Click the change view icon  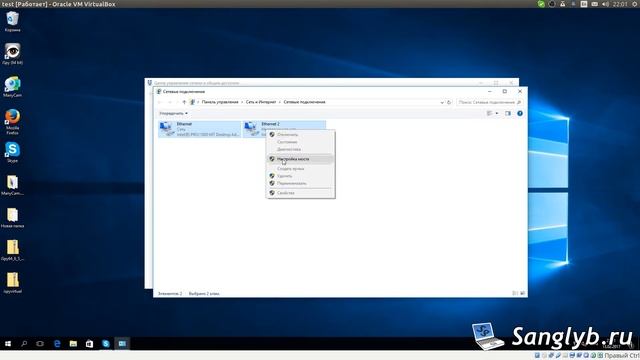489,113
